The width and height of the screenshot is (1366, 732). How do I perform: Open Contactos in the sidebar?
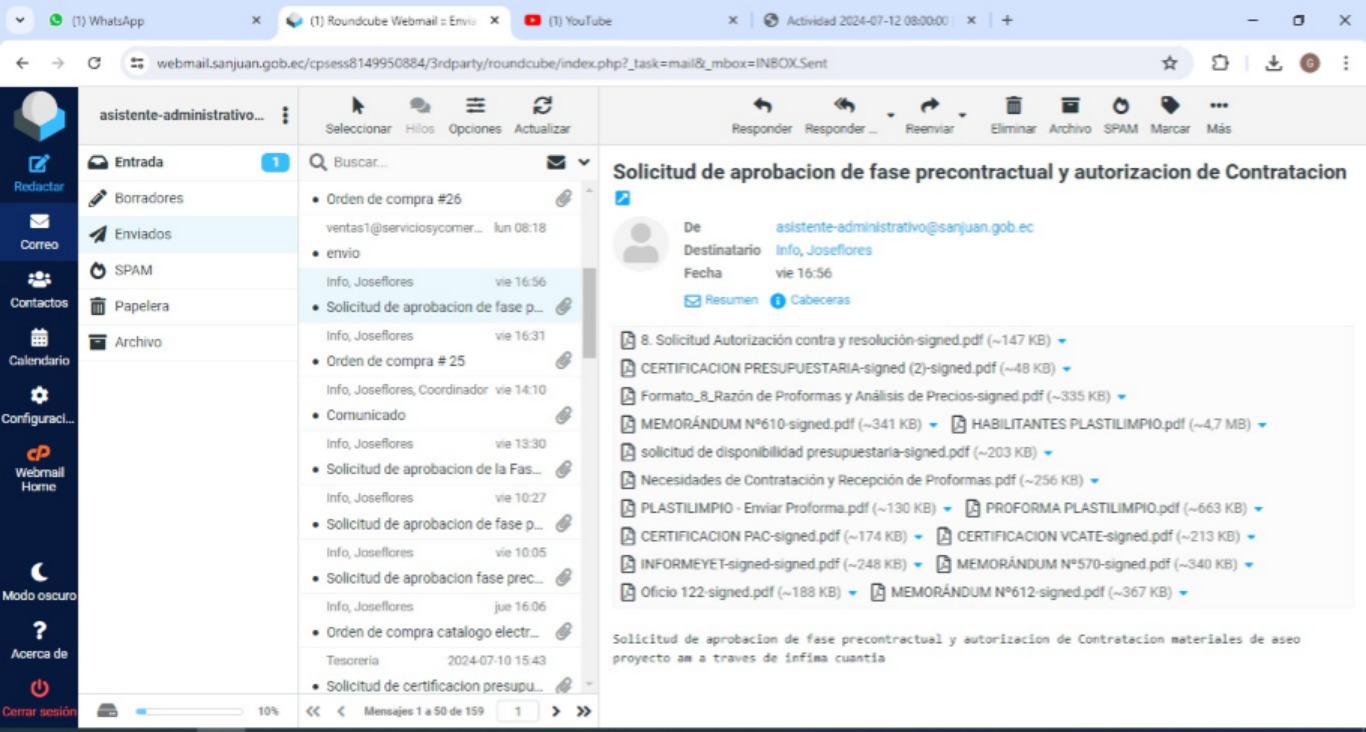(39, 281)
